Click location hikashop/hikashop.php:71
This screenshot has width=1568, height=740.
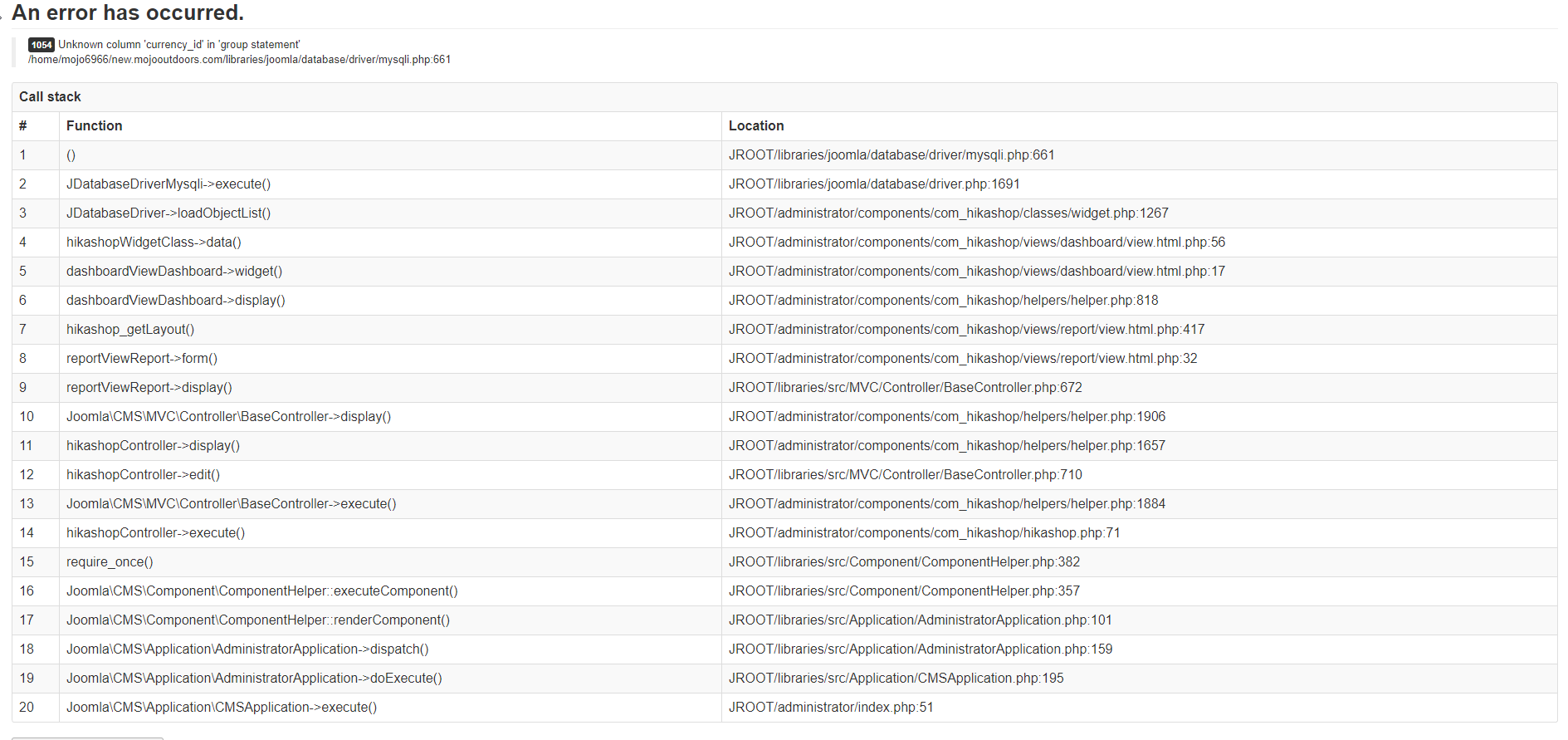click(925, 533)
